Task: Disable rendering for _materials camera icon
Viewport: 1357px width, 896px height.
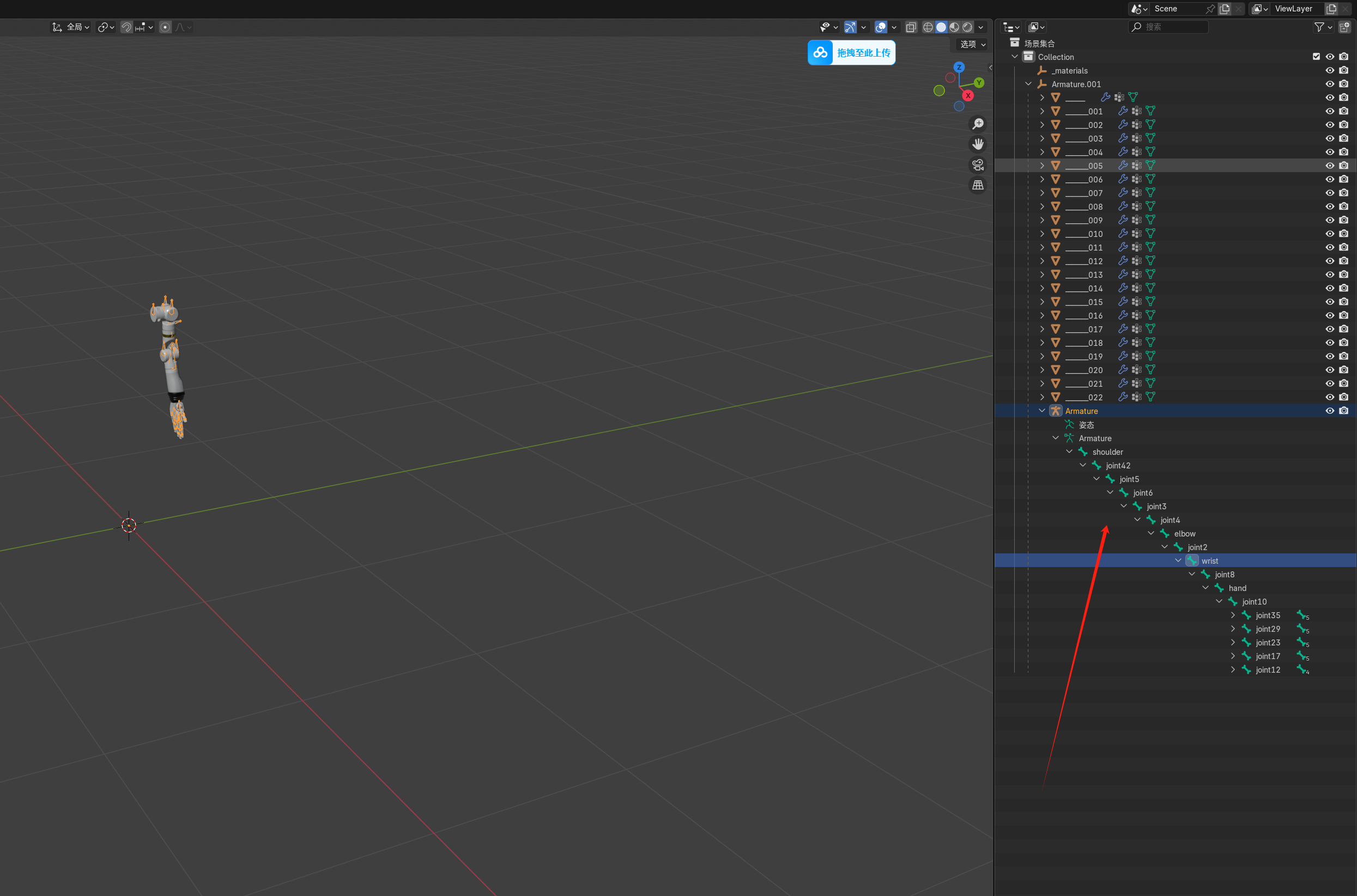Action: [1343, 70]
